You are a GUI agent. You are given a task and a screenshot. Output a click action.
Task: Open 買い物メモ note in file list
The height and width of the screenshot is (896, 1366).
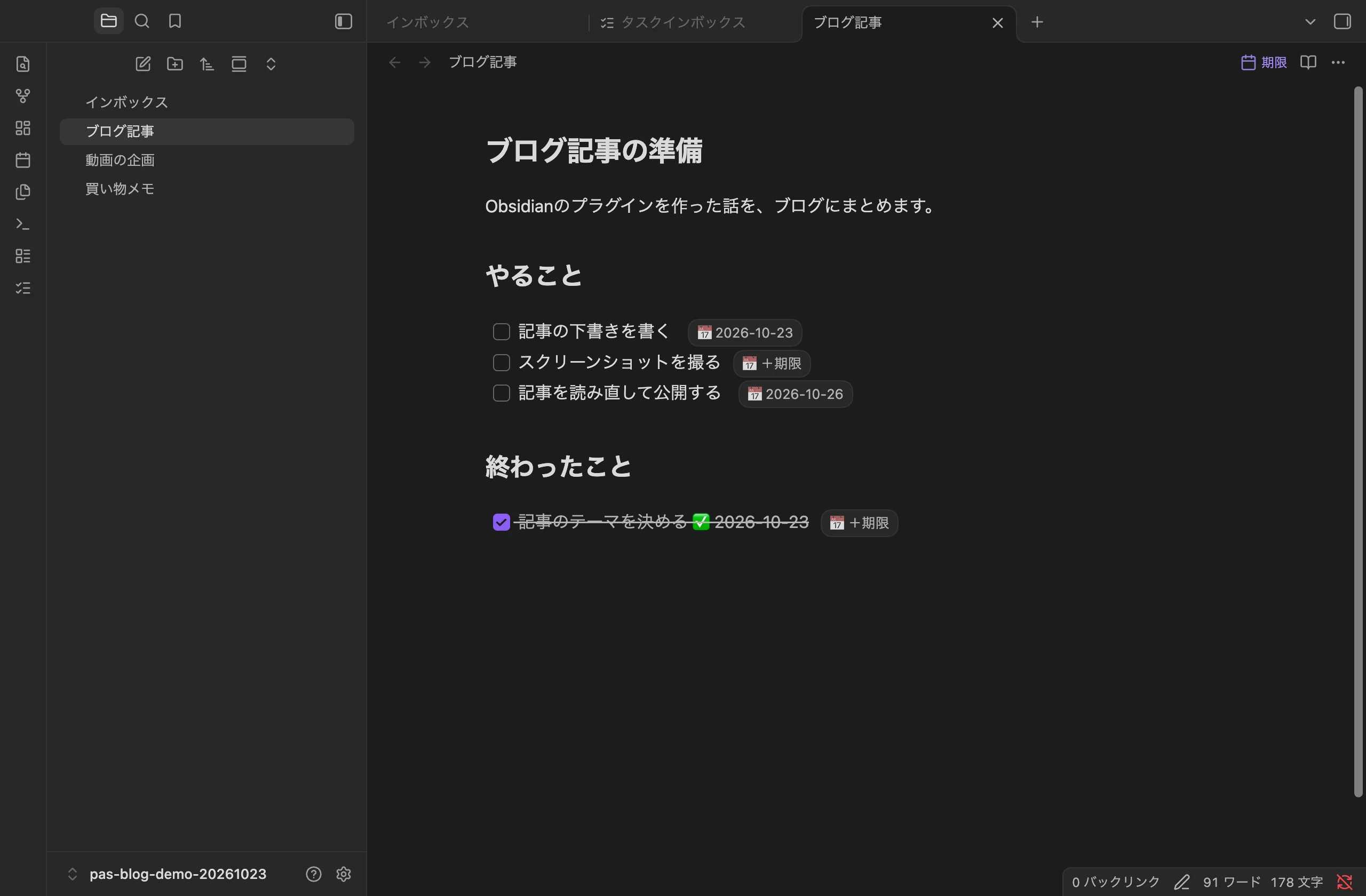207,189
